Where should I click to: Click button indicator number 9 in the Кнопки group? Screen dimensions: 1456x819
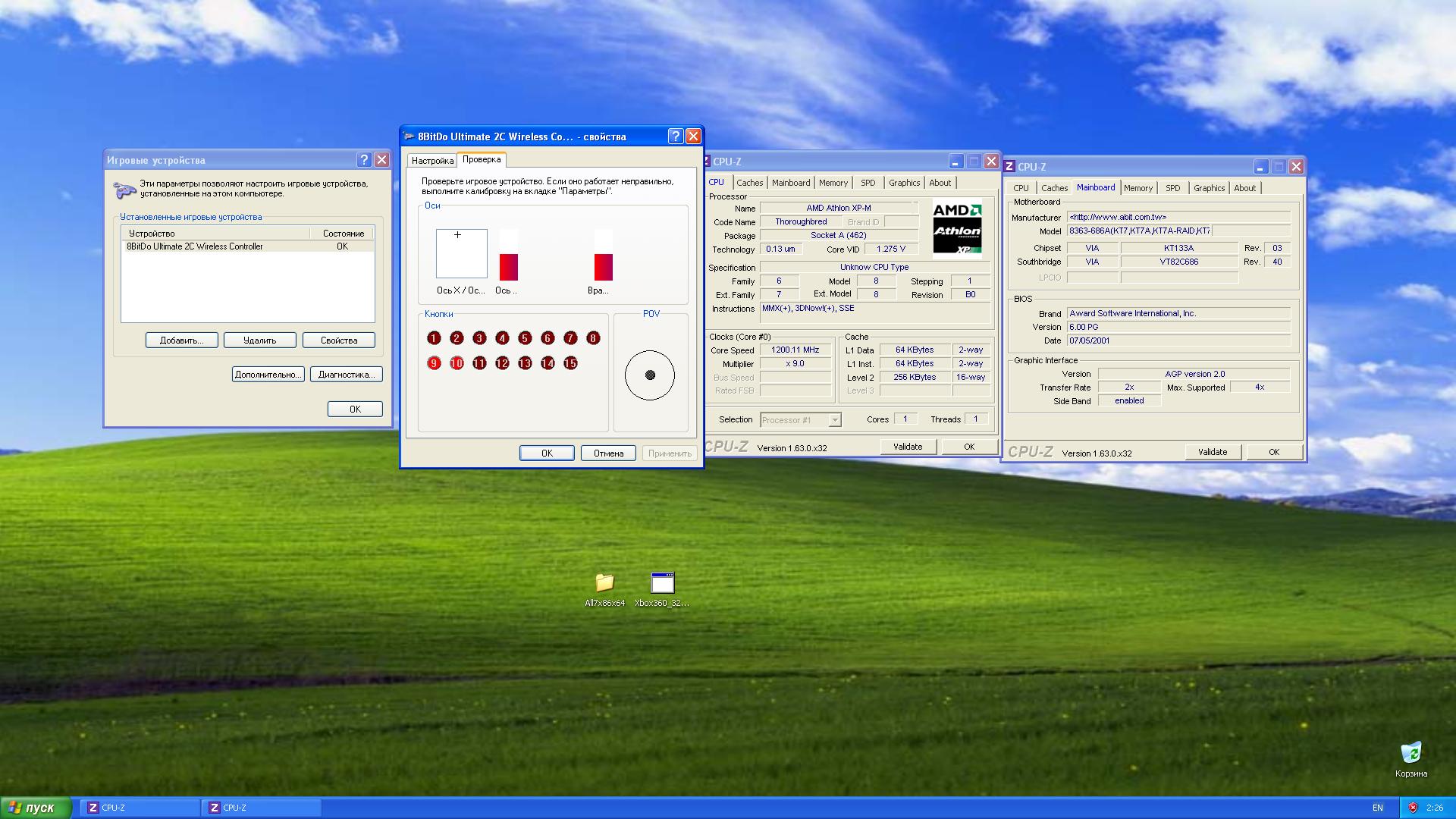(434, 363)
